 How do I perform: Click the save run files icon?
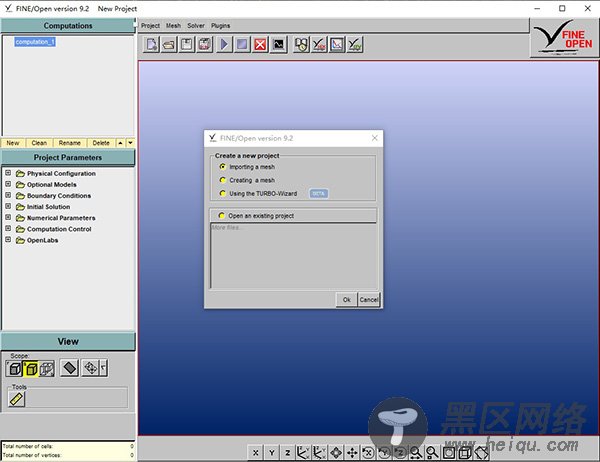click(205, 44)
